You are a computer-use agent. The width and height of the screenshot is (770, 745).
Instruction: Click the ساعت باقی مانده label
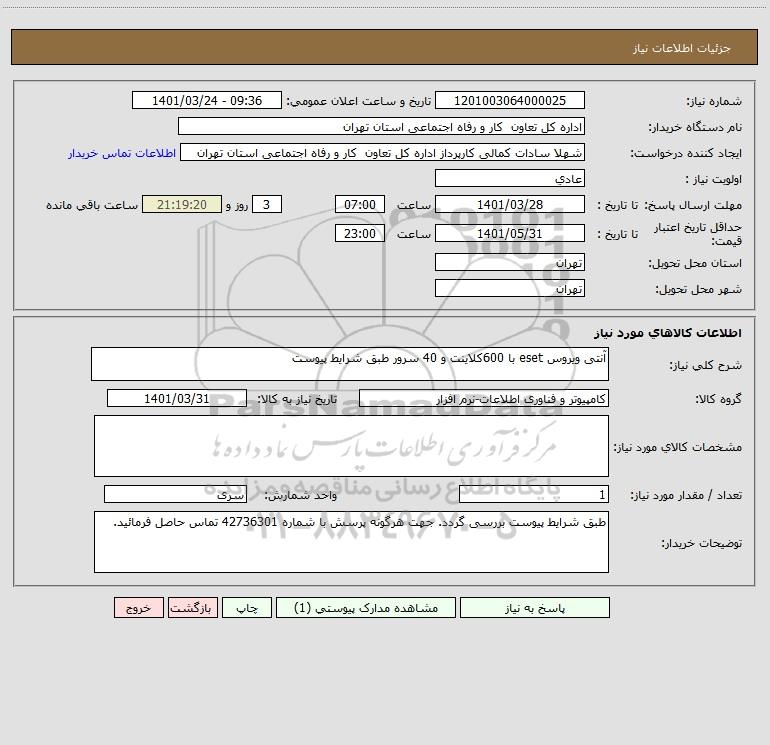(x=92, y=205)
